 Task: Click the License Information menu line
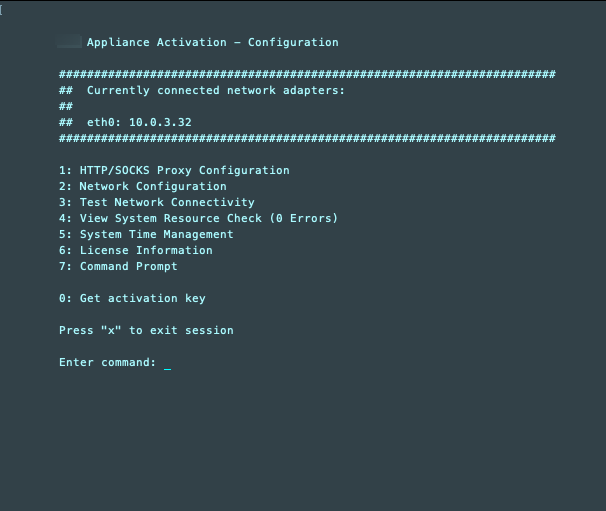135,250
